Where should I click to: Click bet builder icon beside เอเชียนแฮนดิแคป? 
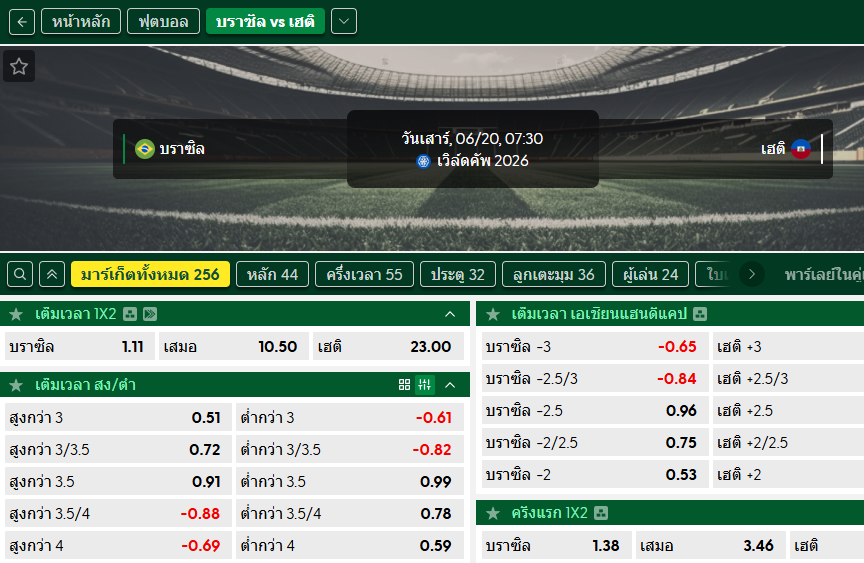click(x=700, y=314)
